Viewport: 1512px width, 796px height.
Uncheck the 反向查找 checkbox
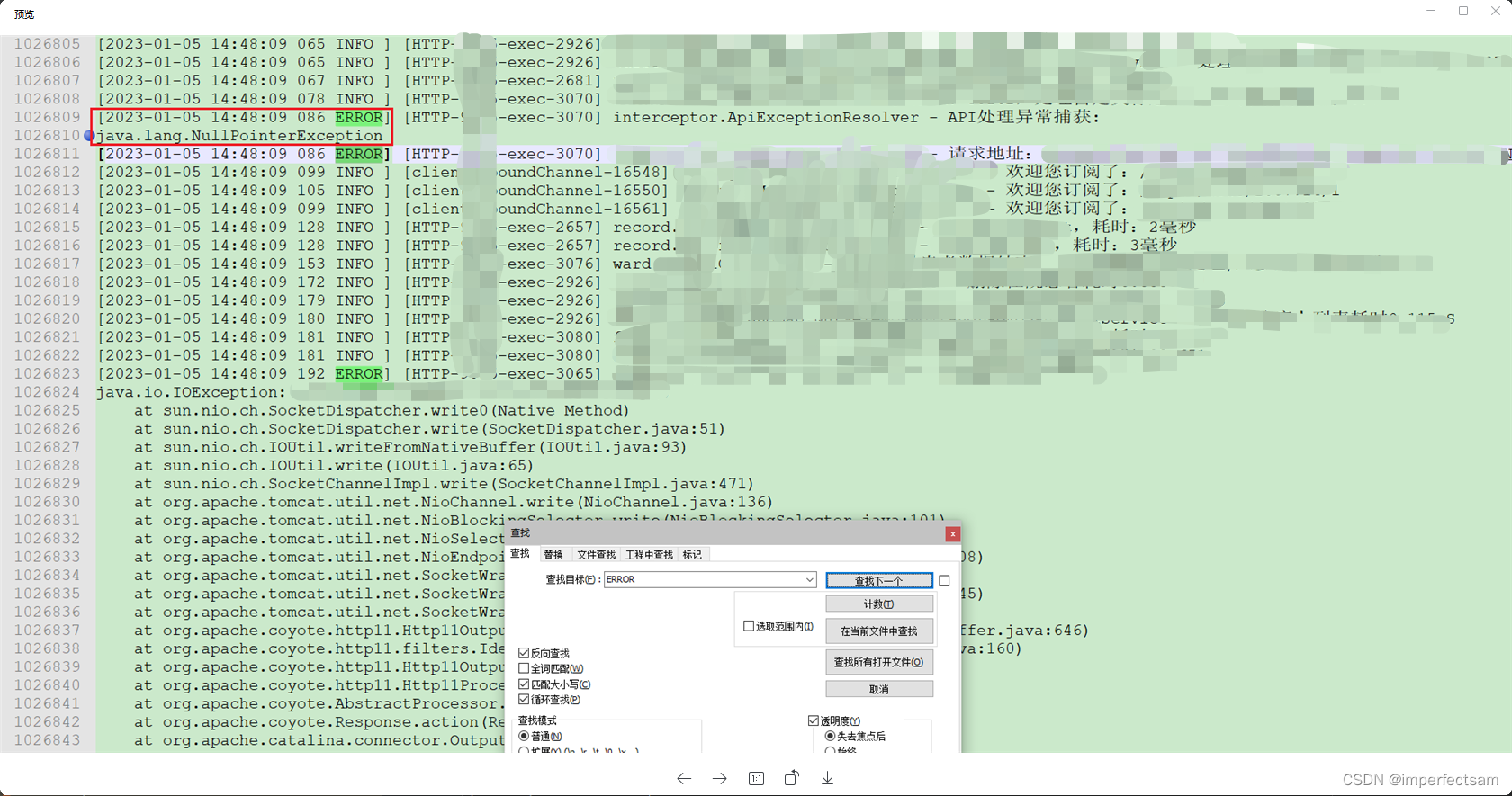(524, 653)
